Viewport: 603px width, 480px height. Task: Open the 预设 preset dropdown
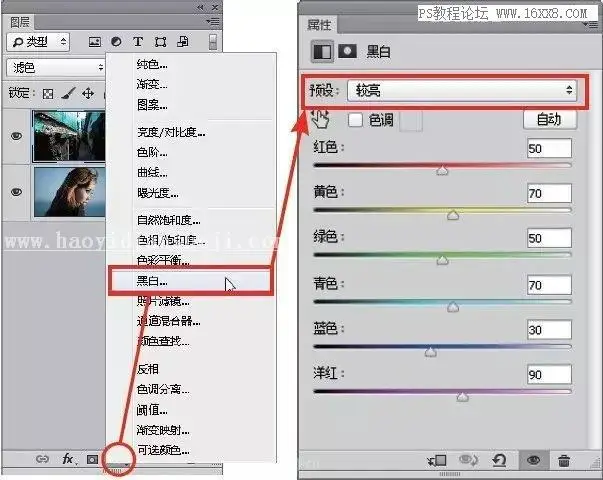462,91
